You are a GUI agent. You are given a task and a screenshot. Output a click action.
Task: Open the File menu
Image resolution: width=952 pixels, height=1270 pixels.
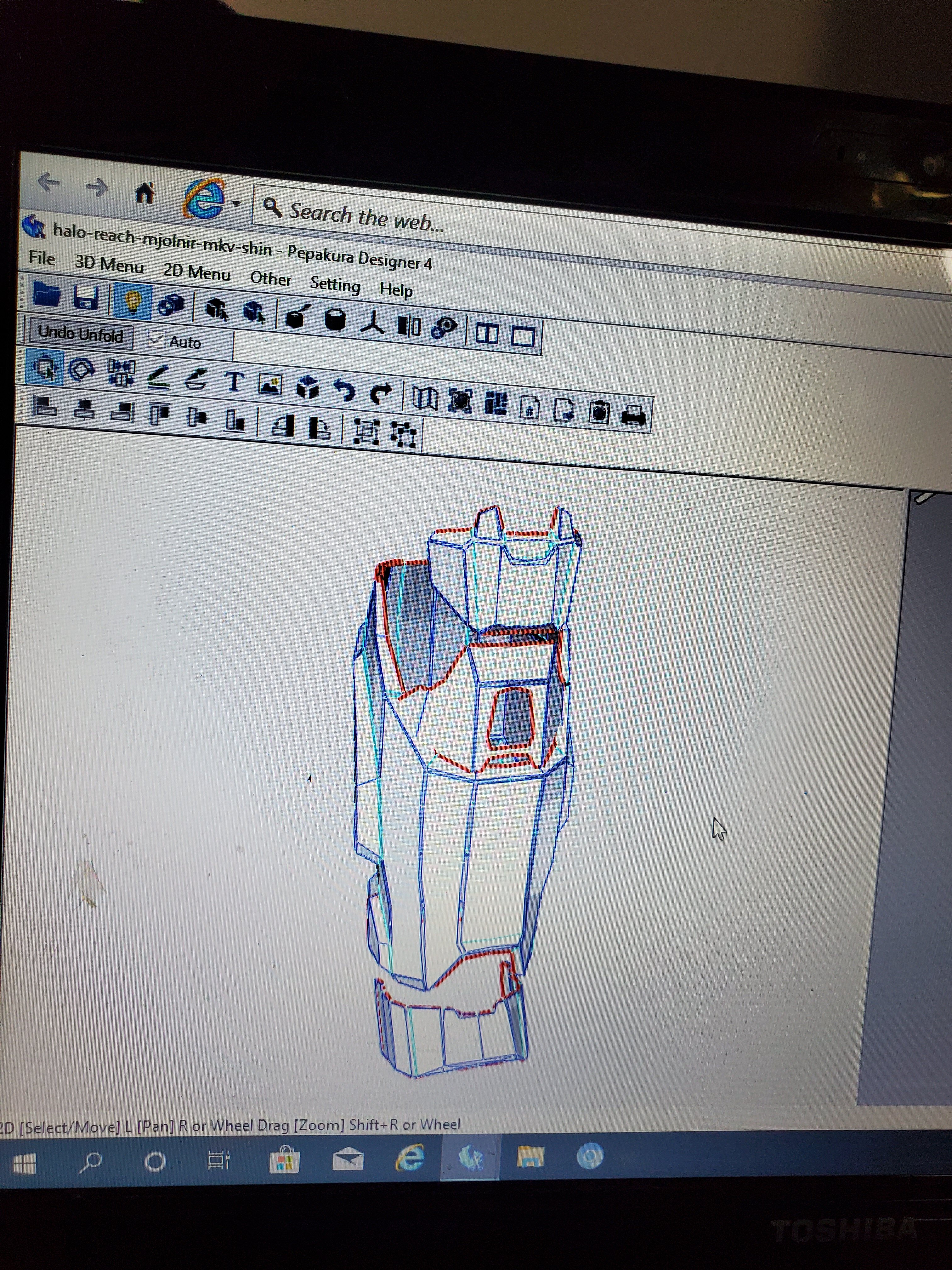coord(42,258)
